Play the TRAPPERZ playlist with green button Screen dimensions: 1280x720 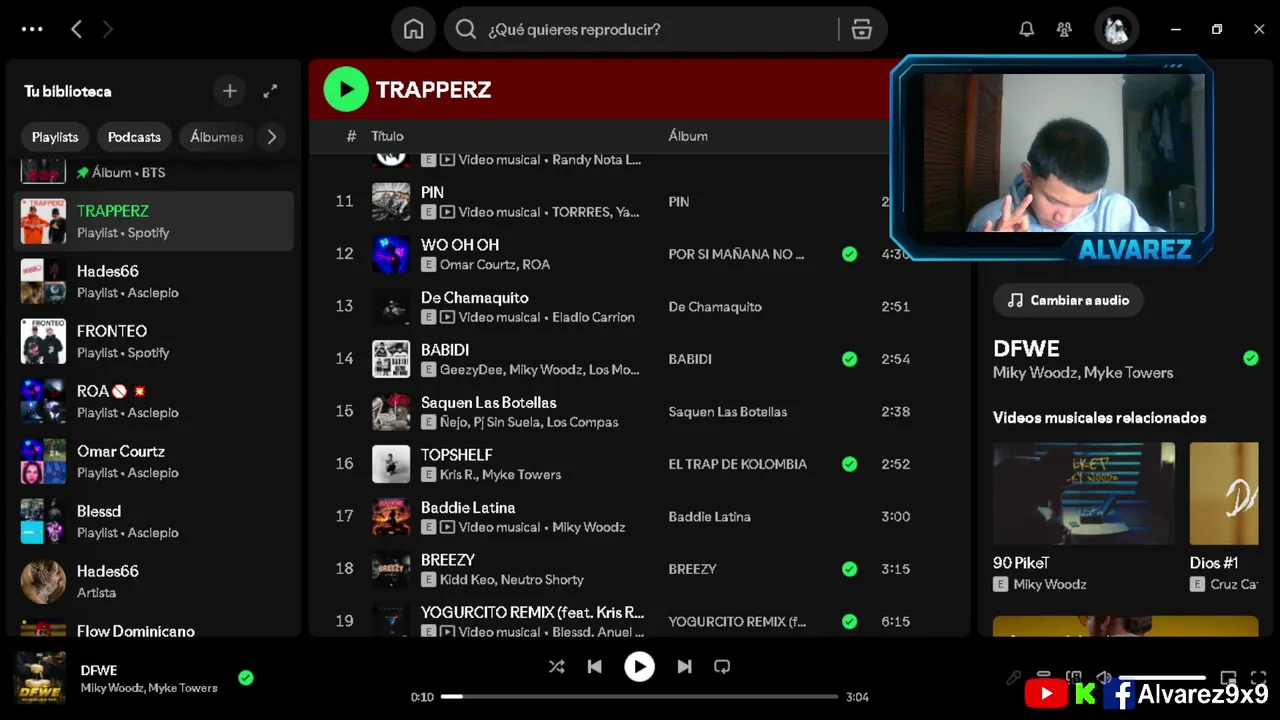(346, 89)
